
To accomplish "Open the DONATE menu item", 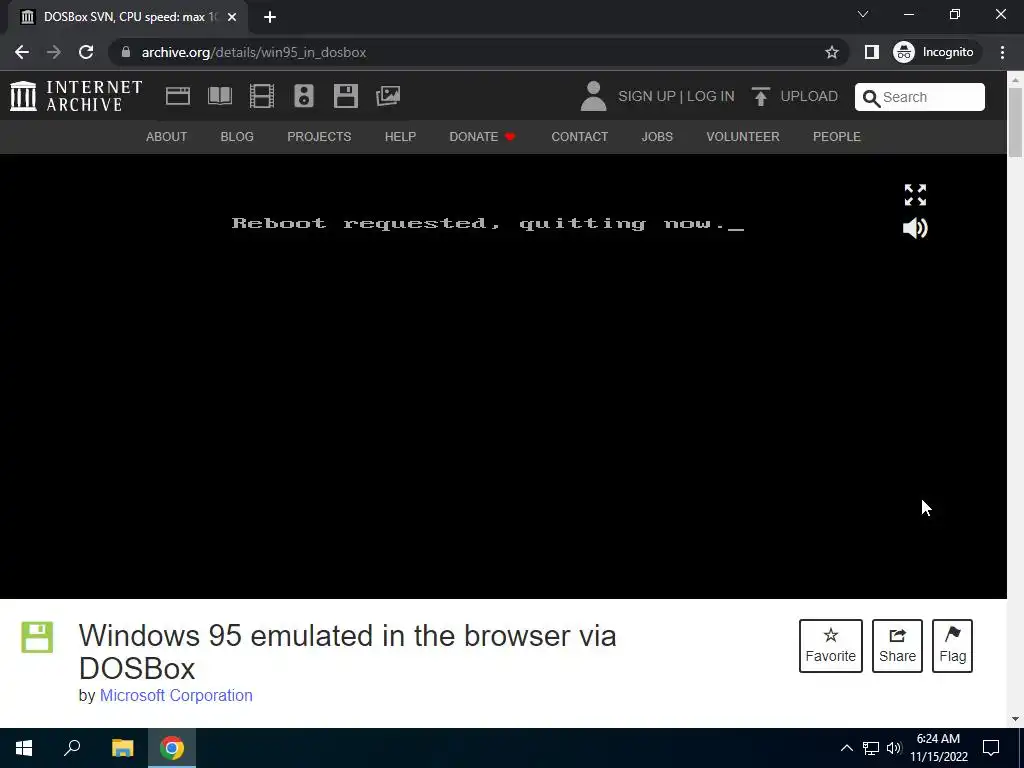I will pyautogui.click(x=482, y=136).
